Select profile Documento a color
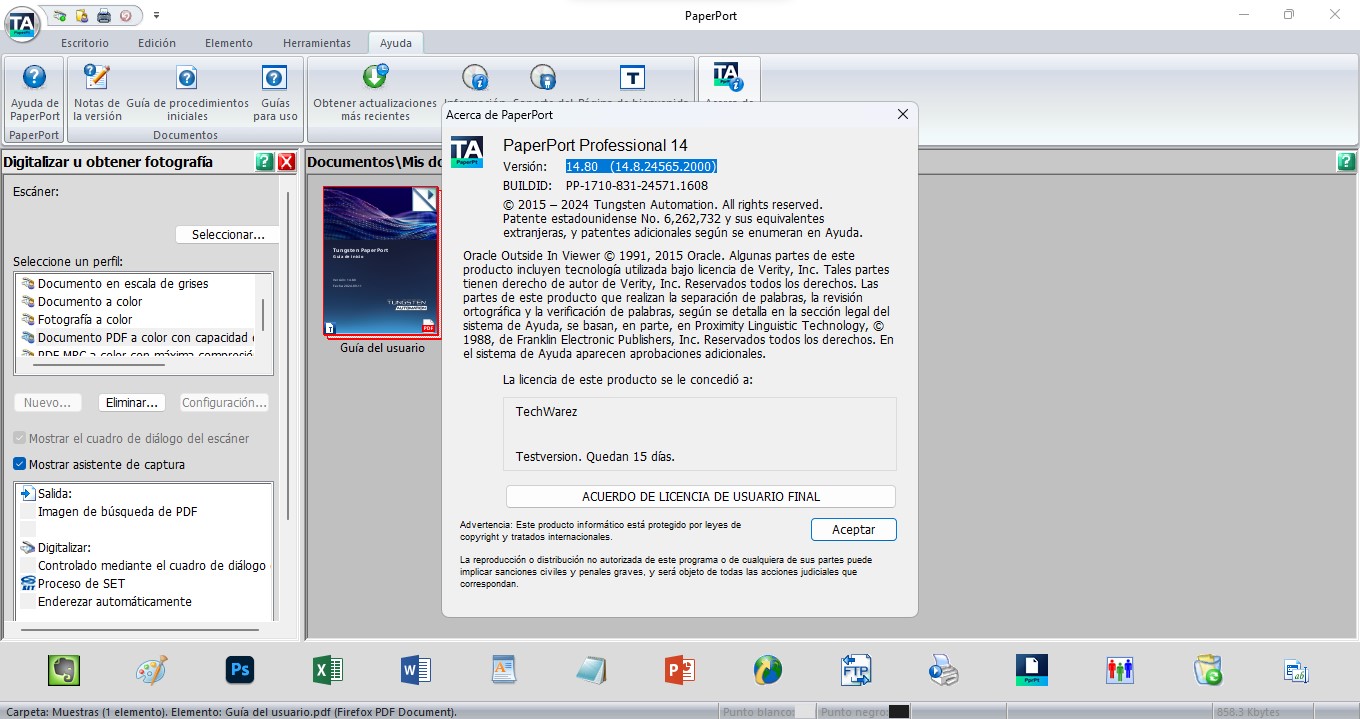This screenshot has height=719, width=1360. pyautogui.click(x=90, y=301)
